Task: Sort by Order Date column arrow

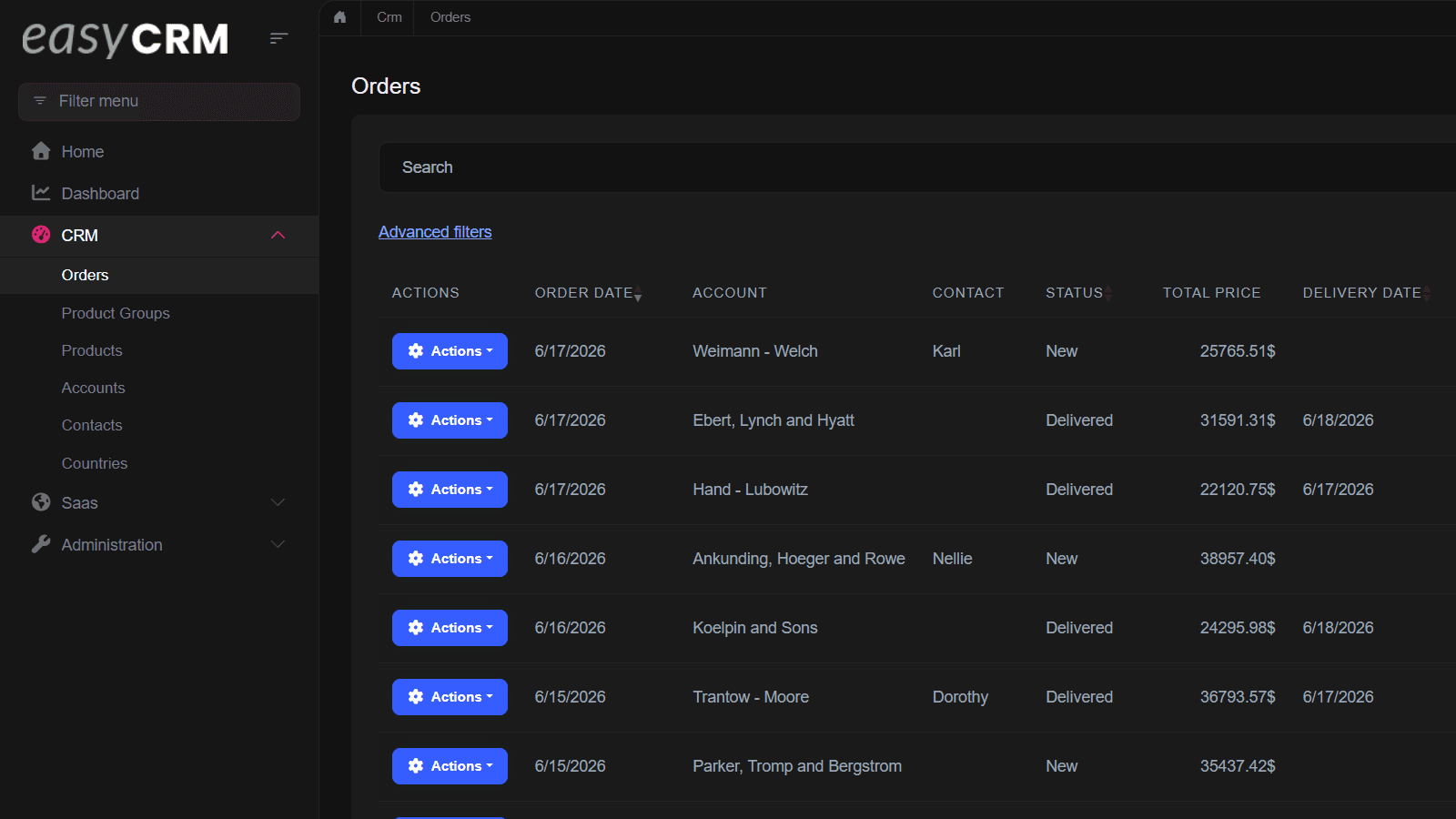Action: [x=638, y=293]
